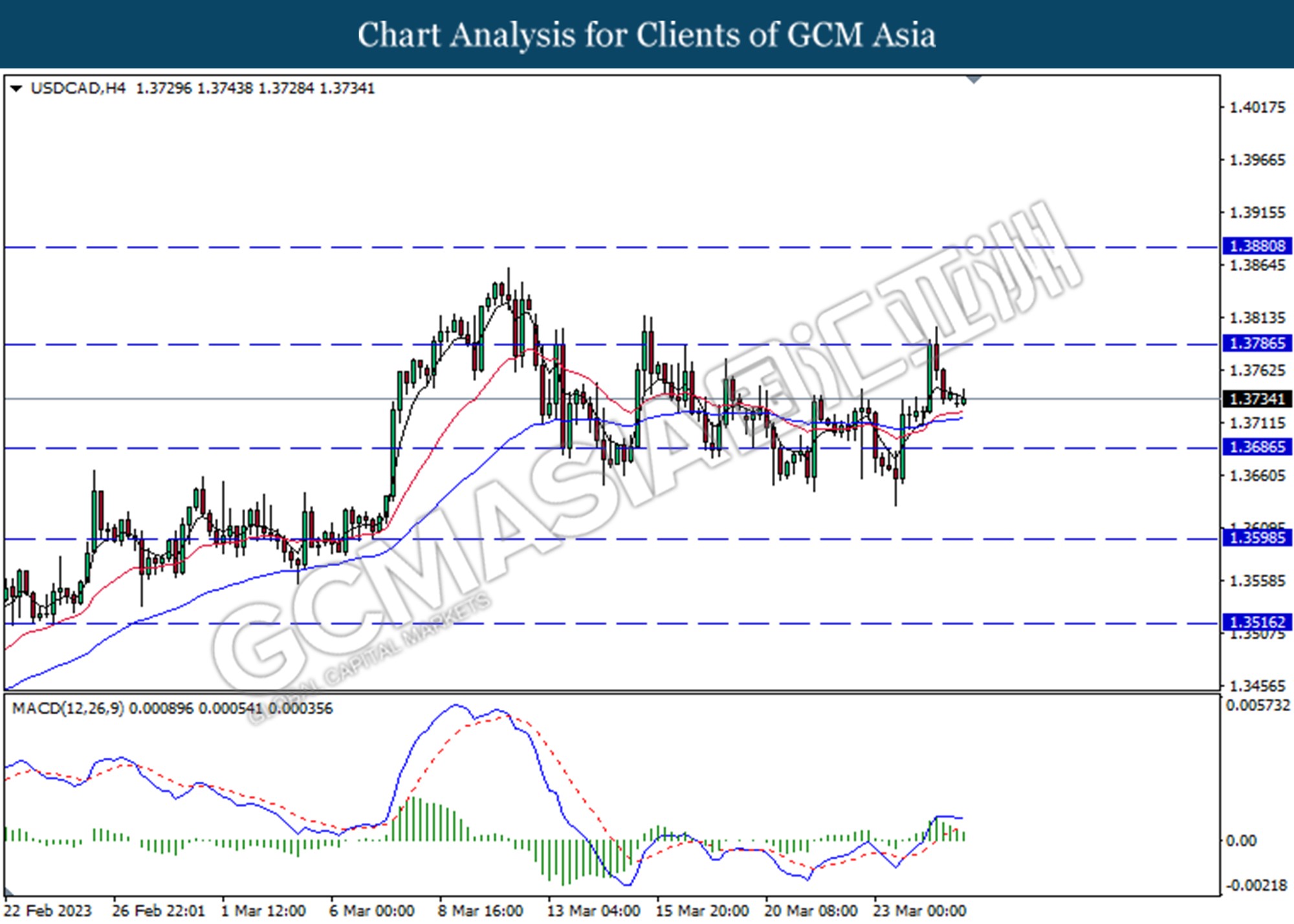
Task: Click the 1.35585 axis price value
Action: coord(1257,581)
